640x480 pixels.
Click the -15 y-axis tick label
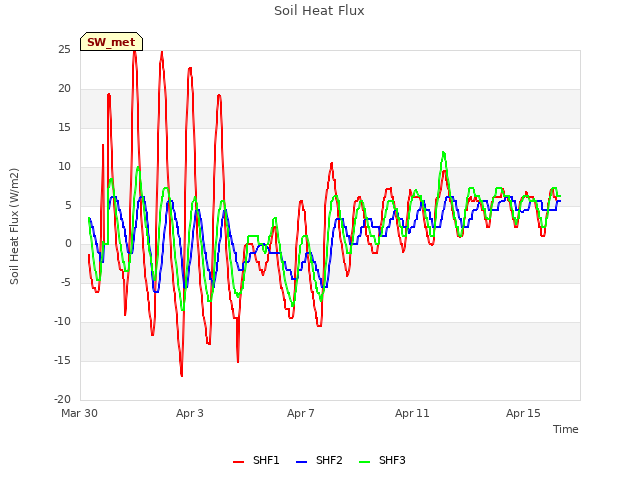coord(63,360)
